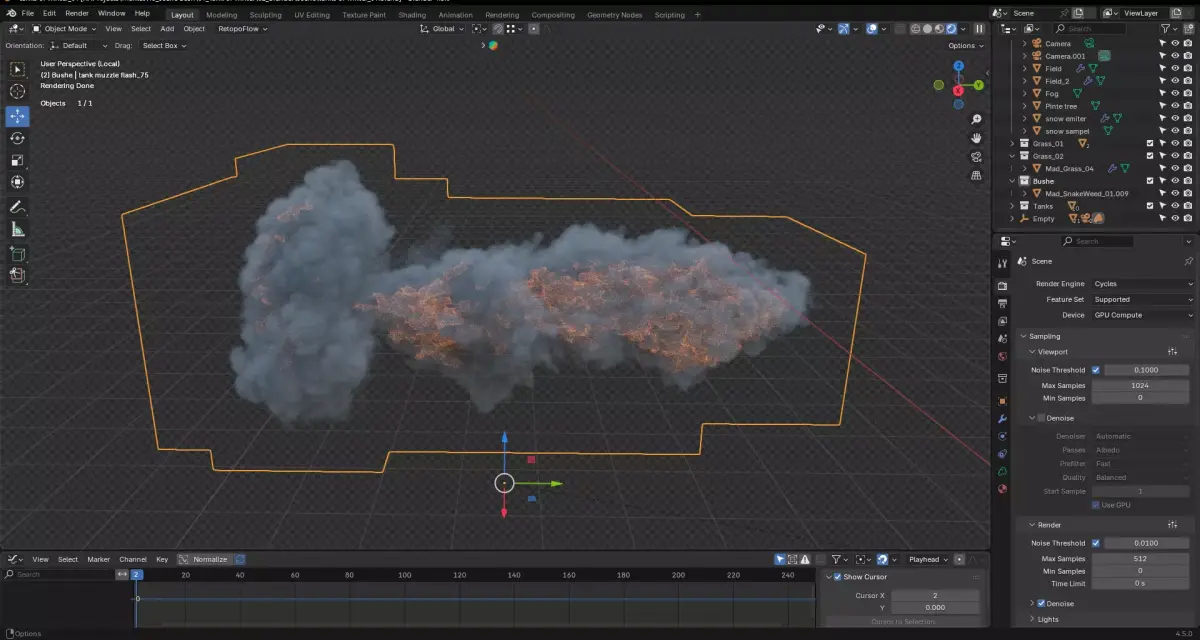
Task: Open the Drag Select Box dropdown
Action: [164, 46]
